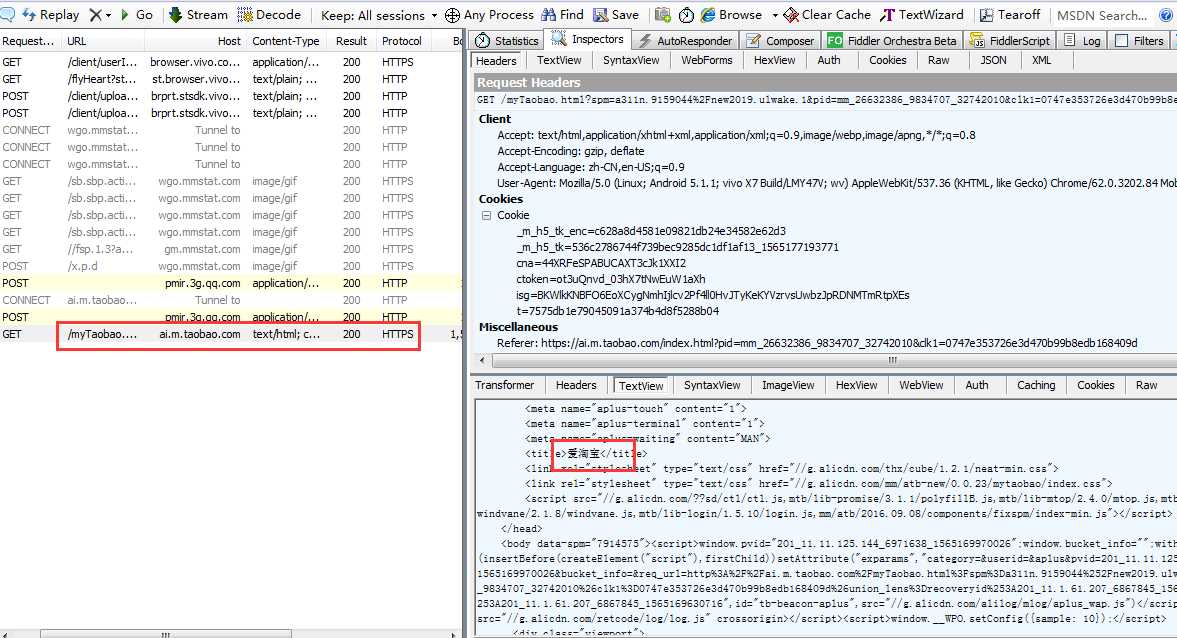The height and width of the screenshot is (638, 1177).
Task: Select the /x.p.d POST session row
Action: point(231,266)
